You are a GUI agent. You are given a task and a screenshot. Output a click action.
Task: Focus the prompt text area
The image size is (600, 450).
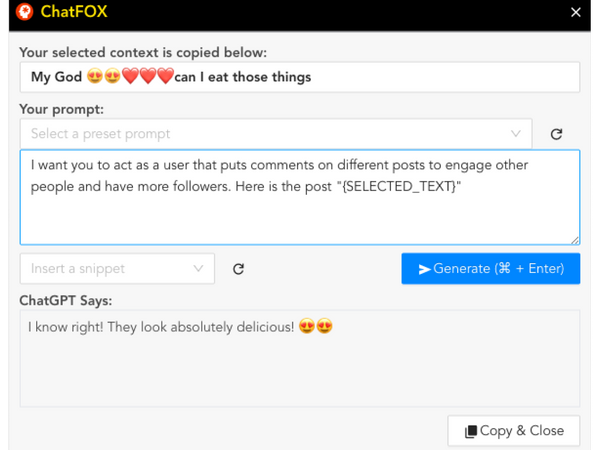(300, 197)
